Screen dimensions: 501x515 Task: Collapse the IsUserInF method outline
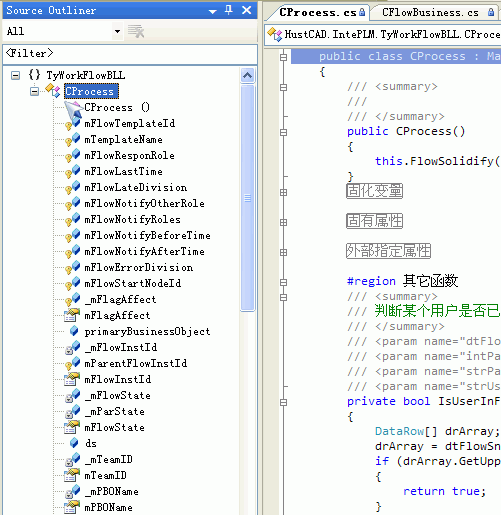283,402
